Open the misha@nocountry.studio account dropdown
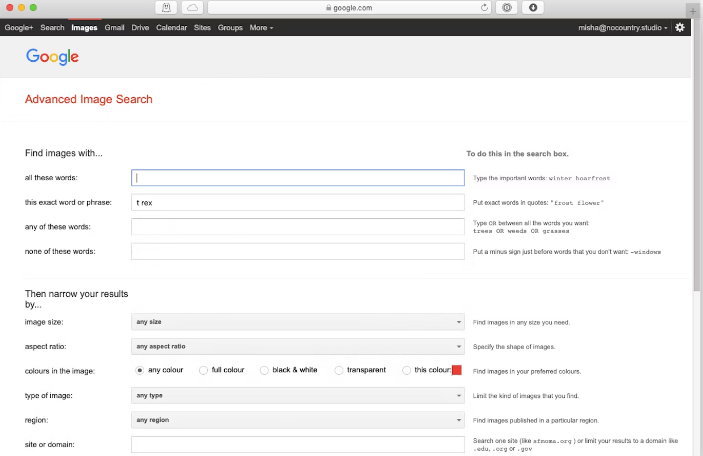 pos(623,28)
